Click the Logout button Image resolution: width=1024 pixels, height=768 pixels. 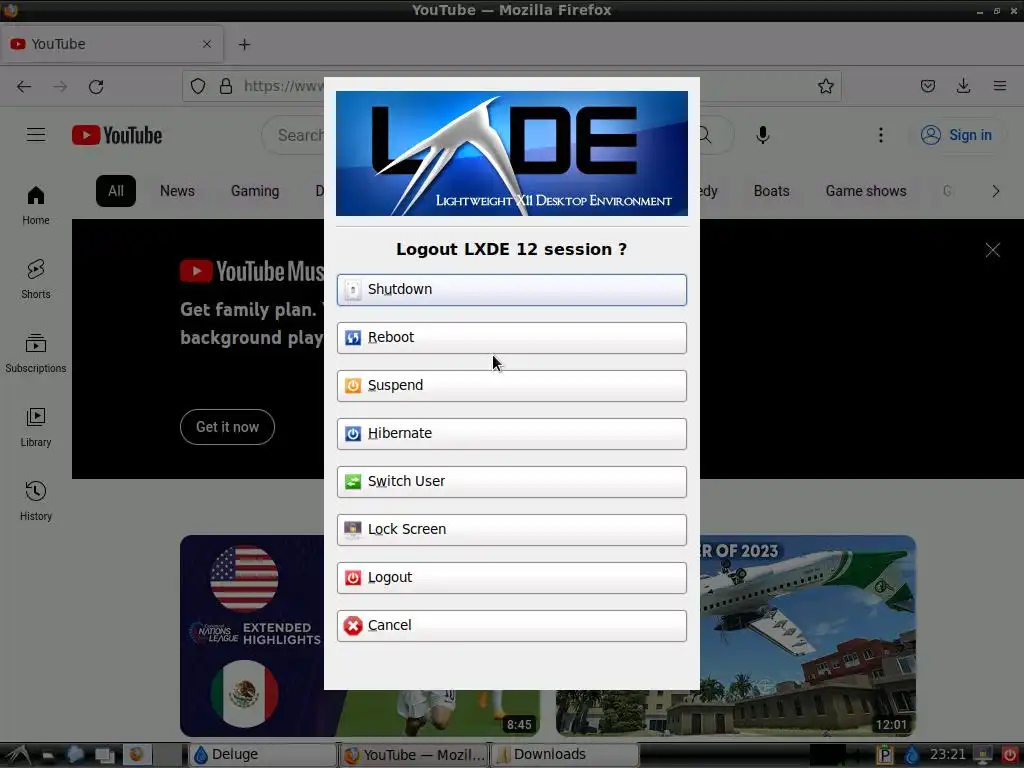[x=511, y=577]
